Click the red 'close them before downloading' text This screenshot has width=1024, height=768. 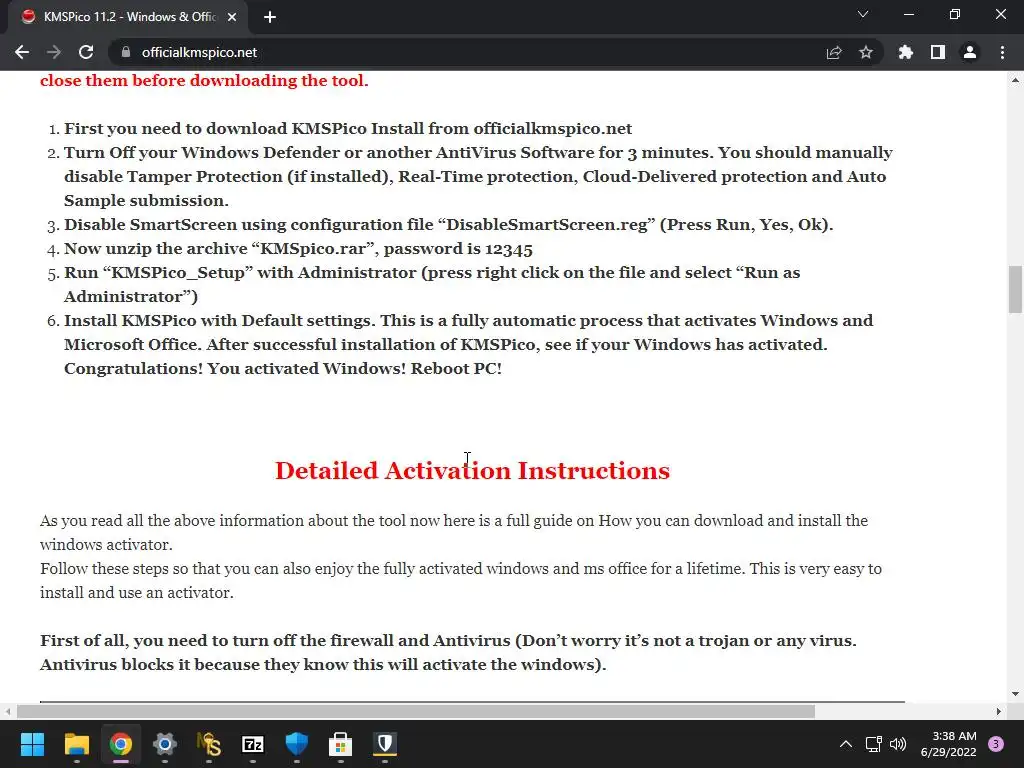204,80
